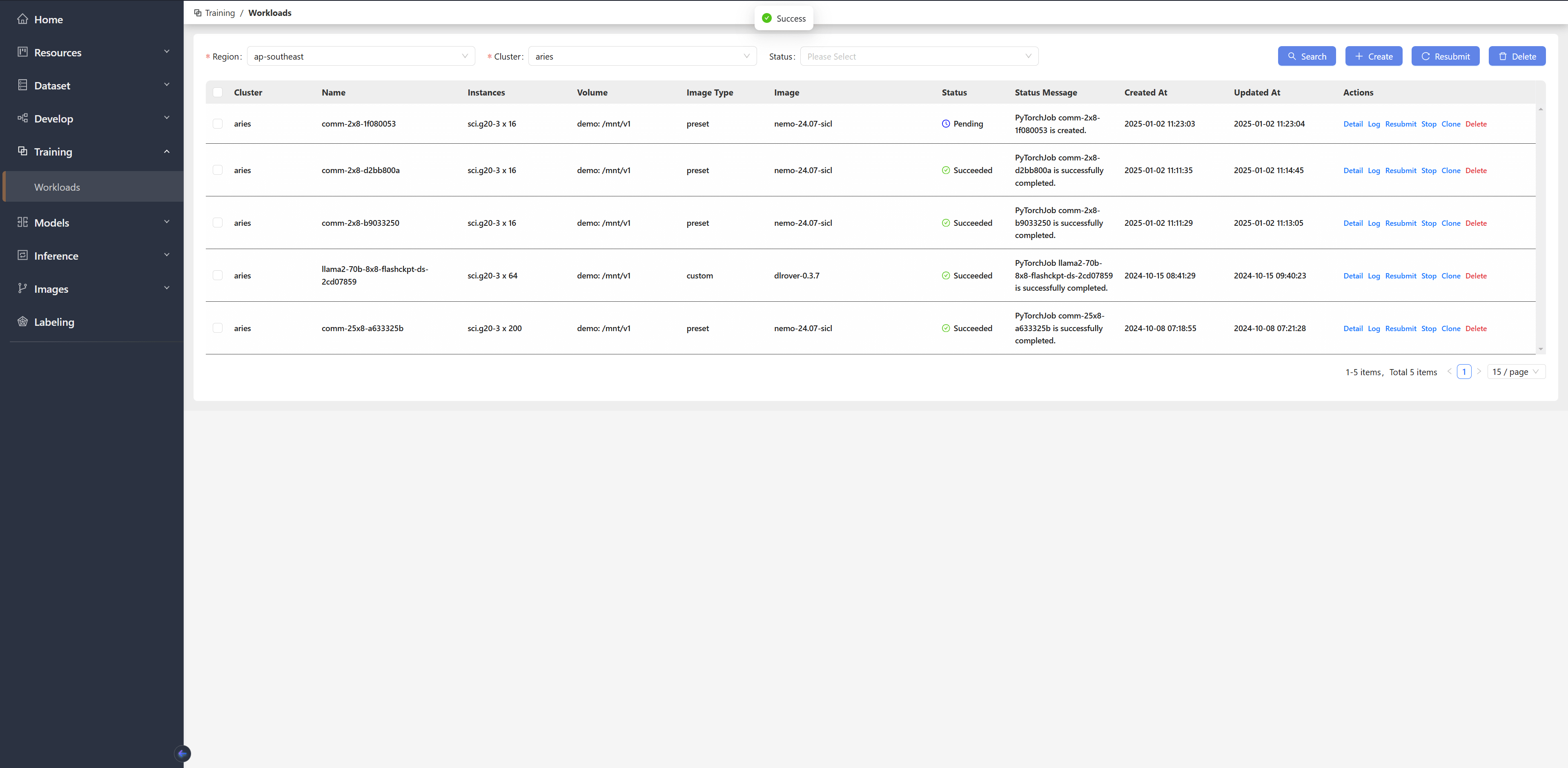This screenshot has height=768, width=1568.
Task: Click Resubmit for comm-2x8-b9033250
Action: coord(1401,223)
